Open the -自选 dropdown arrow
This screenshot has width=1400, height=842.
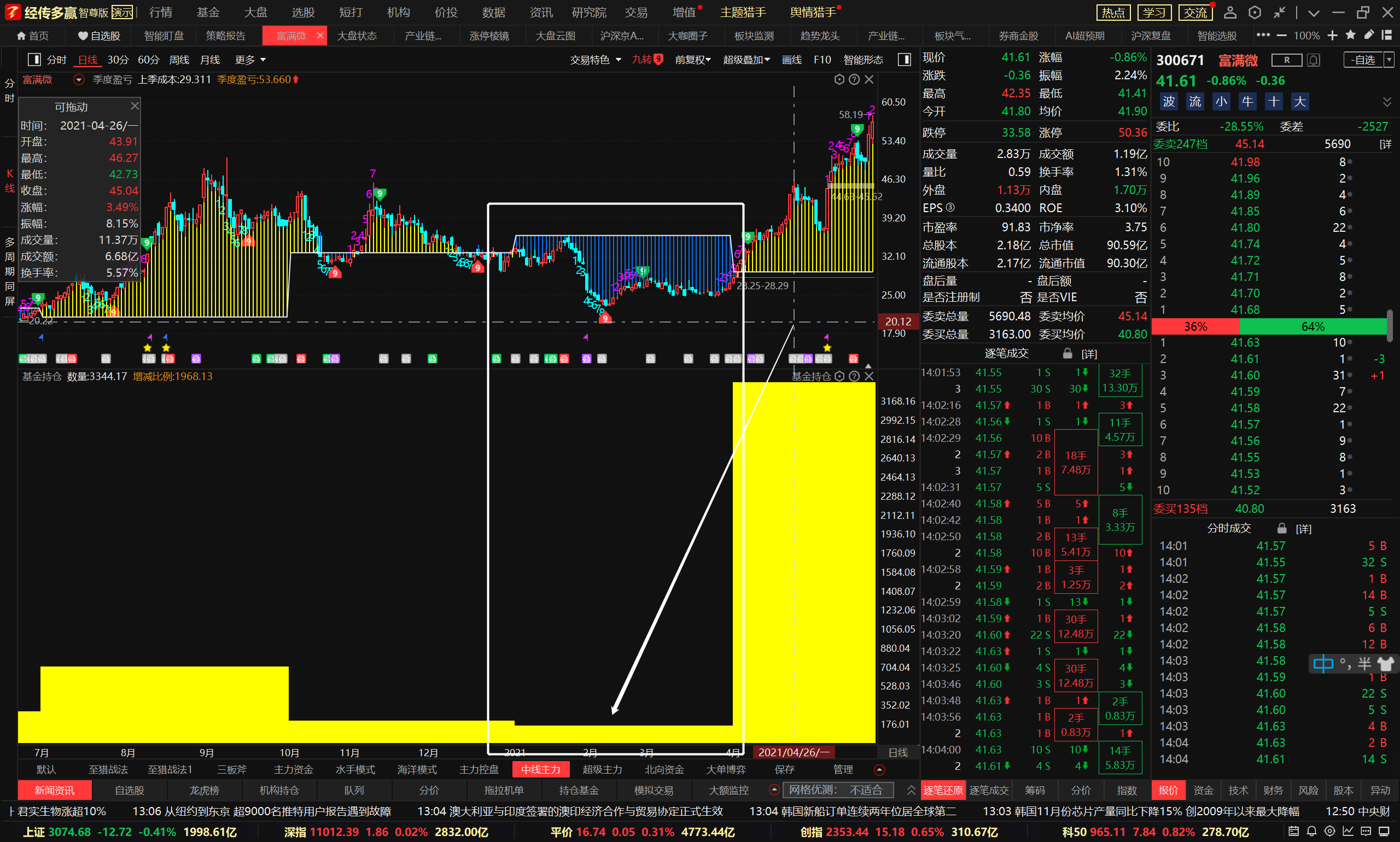pos(1389,60)
